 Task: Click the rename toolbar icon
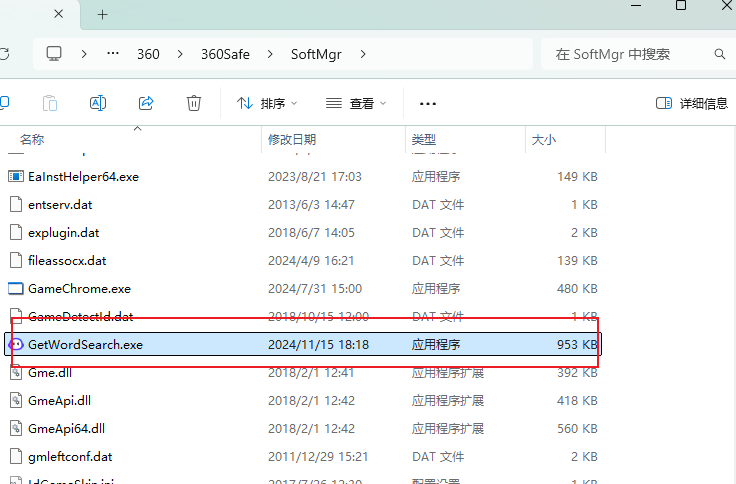click(98, 103)
